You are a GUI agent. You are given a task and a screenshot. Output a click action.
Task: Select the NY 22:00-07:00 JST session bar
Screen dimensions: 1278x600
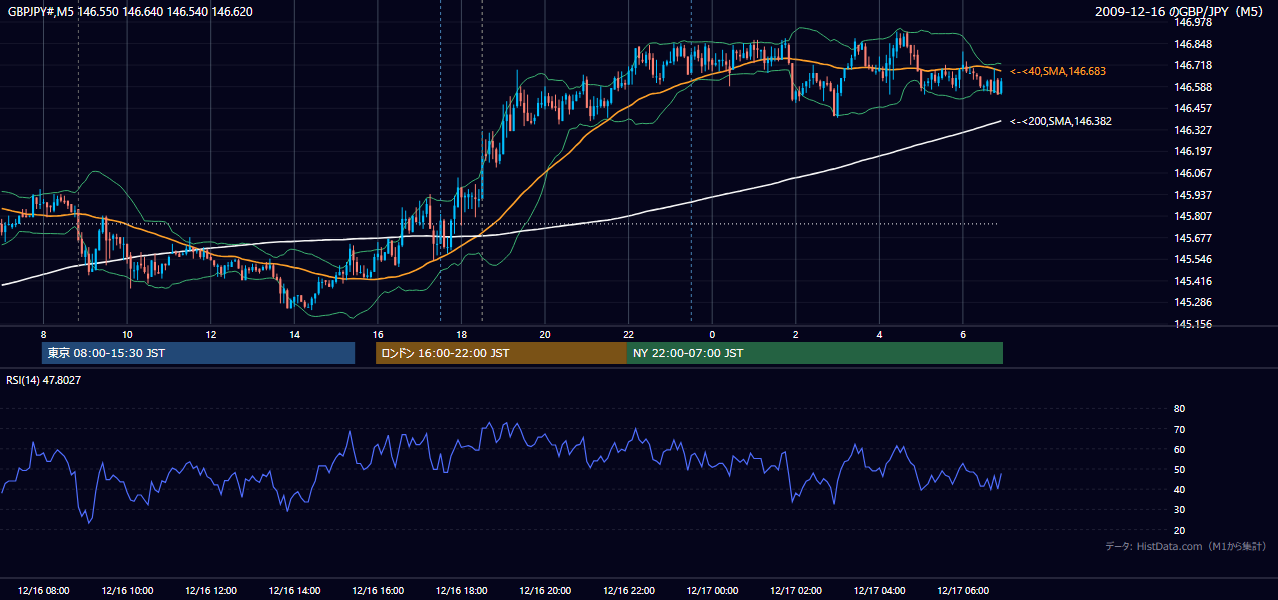tap(815, 353)
